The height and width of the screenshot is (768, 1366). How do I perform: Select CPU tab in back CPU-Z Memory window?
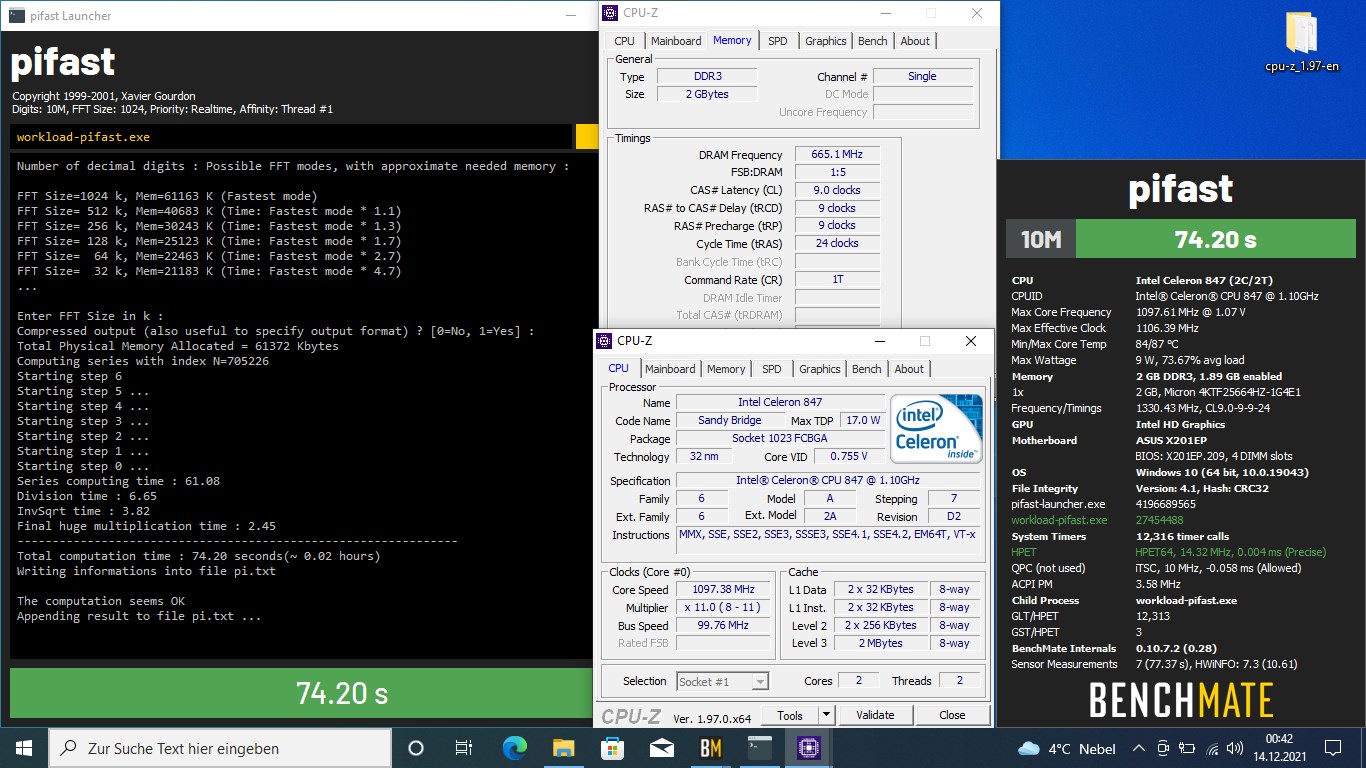pyautogui.click(x=624, y=41)
